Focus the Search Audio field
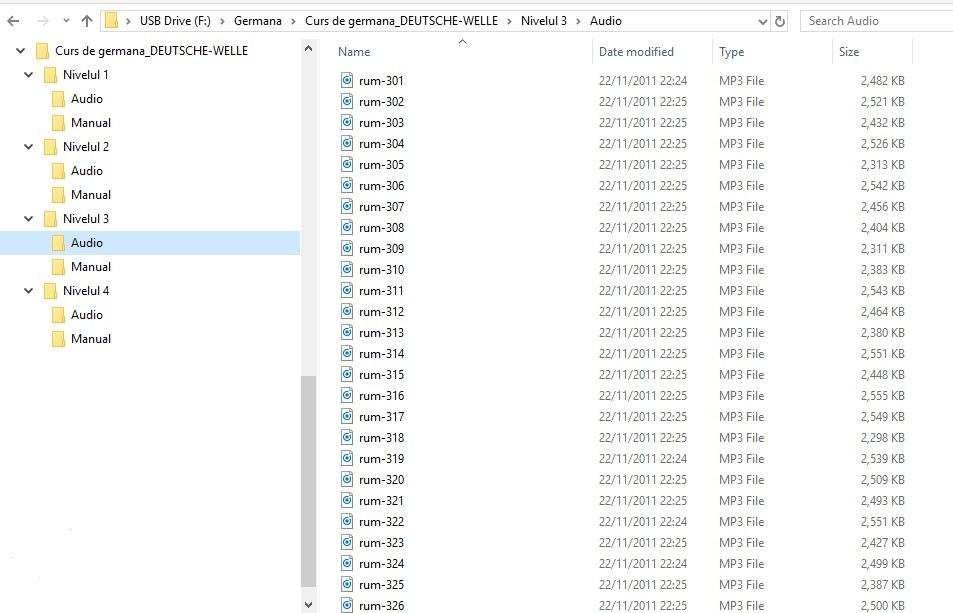The image size is (953, 613). 876,21
